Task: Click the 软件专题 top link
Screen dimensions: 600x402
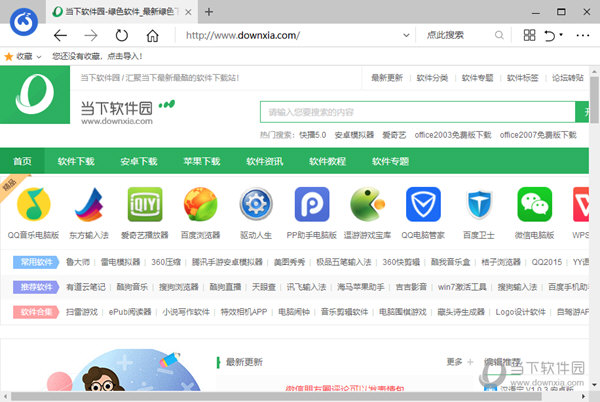Action: click(477, 78)
